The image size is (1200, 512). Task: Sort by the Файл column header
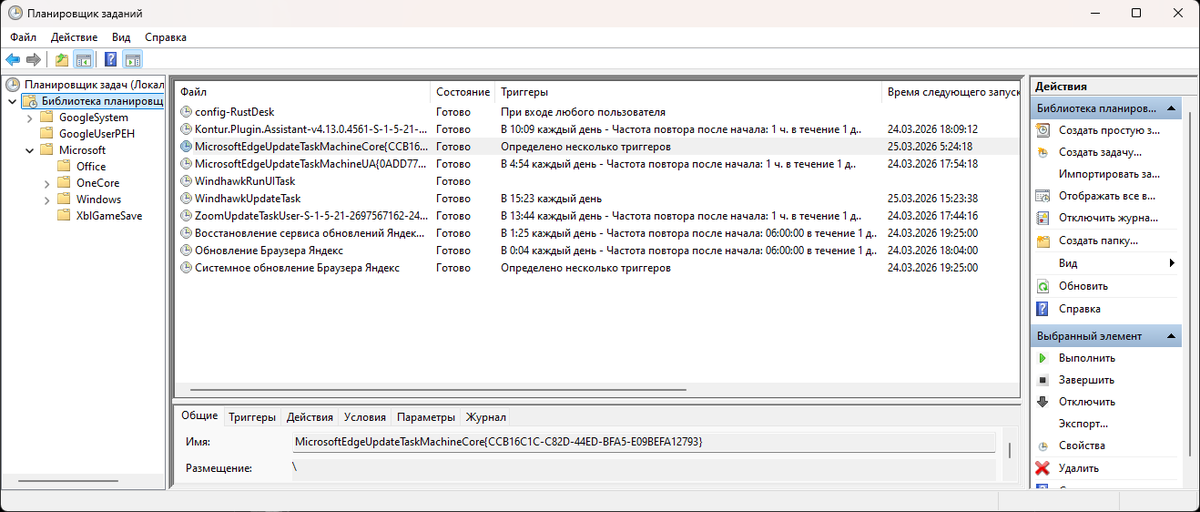(x=303, y=91)
